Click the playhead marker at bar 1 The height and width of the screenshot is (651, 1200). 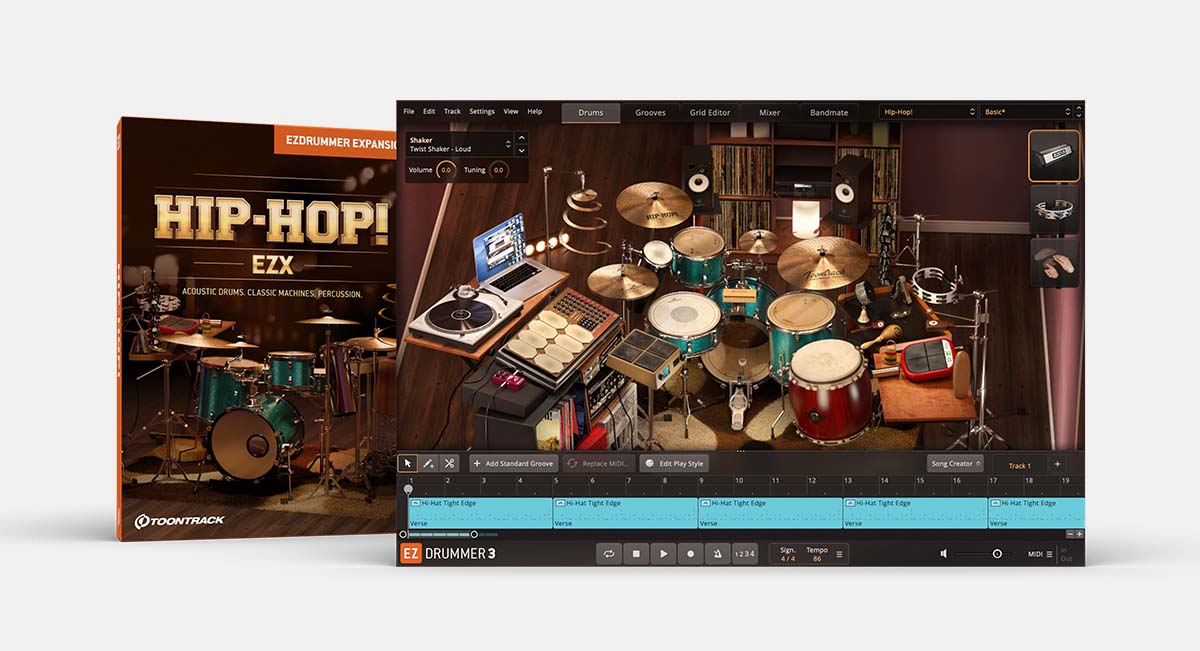408,489
